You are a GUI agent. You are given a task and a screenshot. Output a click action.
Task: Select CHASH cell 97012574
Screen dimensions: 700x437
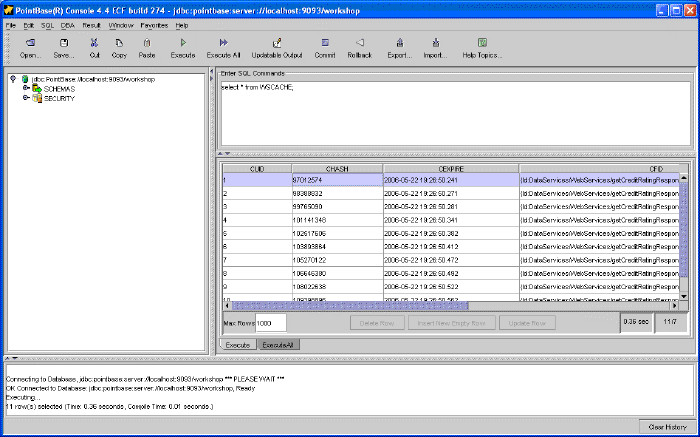[x=337, y=180]
